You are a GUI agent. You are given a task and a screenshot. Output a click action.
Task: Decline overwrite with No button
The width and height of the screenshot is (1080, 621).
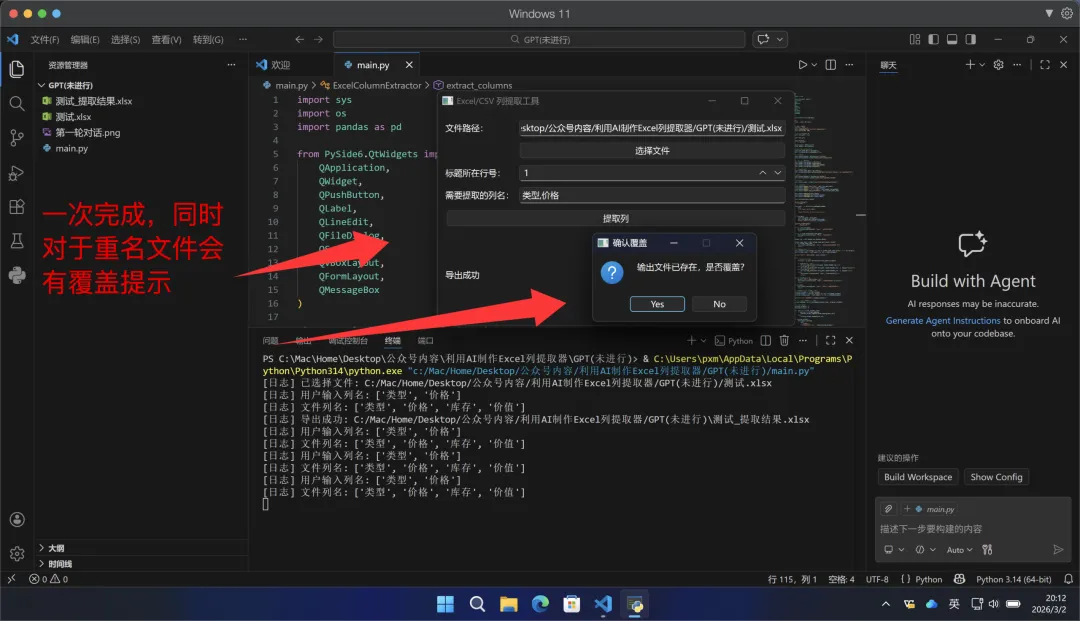click(x=719, y=304)
